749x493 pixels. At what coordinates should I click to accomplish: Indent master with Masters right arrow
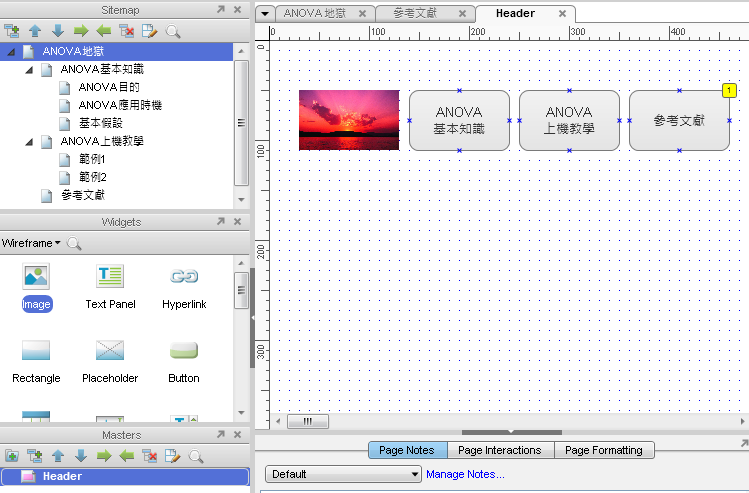click(104, 456)
